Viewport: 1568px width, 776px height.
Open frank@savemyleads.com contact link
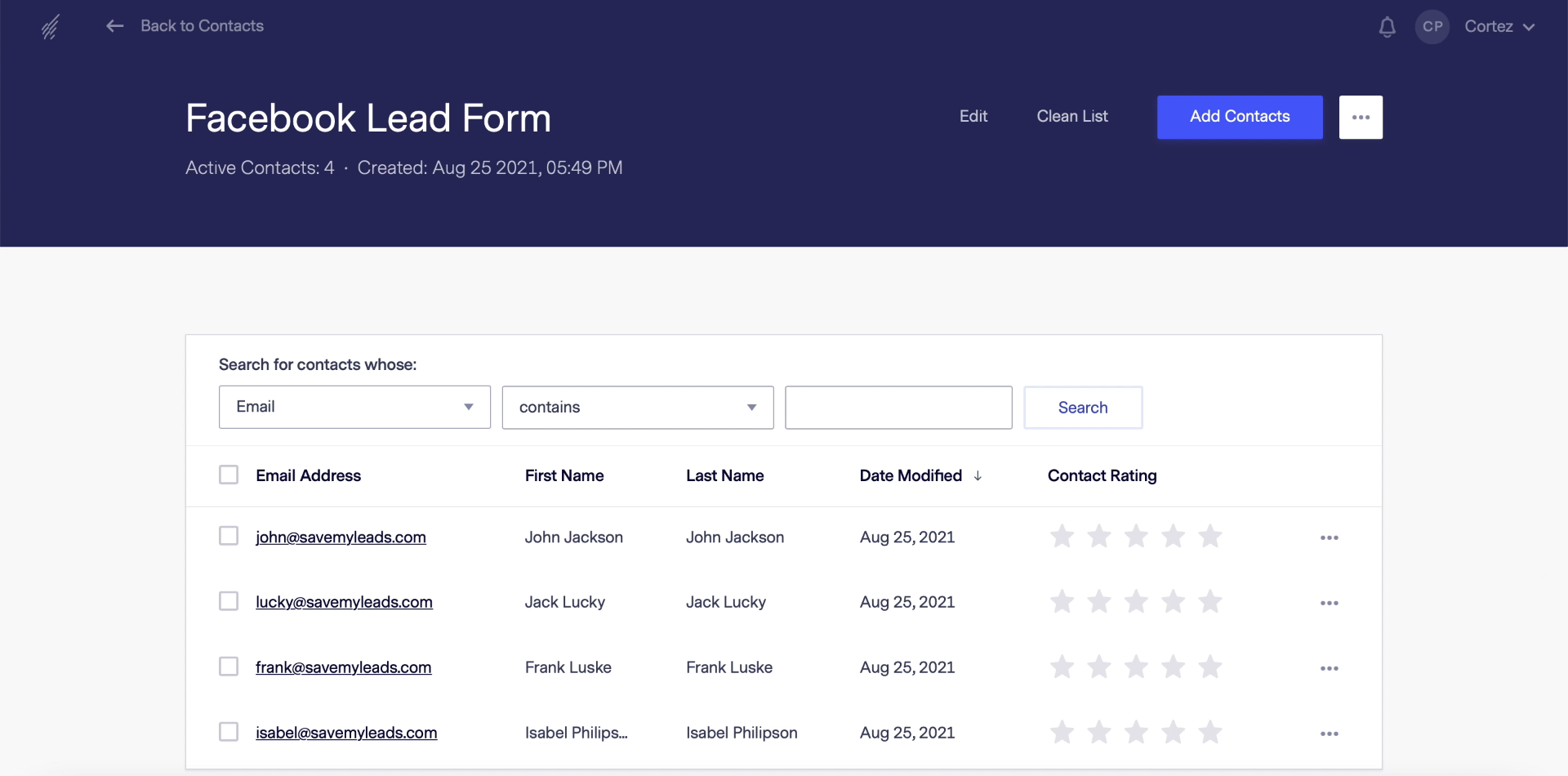coord(343,668)
